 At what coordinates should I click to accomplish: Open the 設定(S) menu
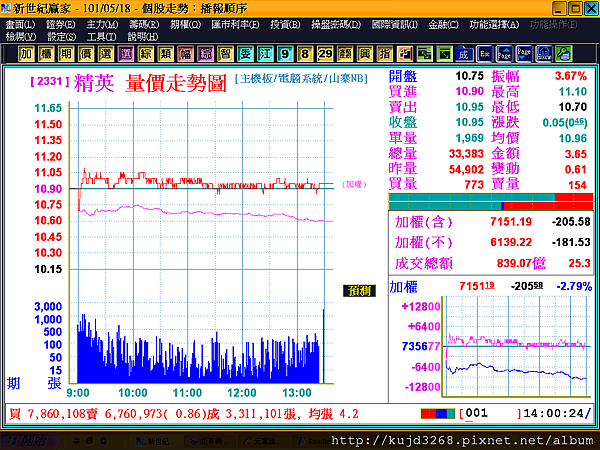click(x=61, y=37)
